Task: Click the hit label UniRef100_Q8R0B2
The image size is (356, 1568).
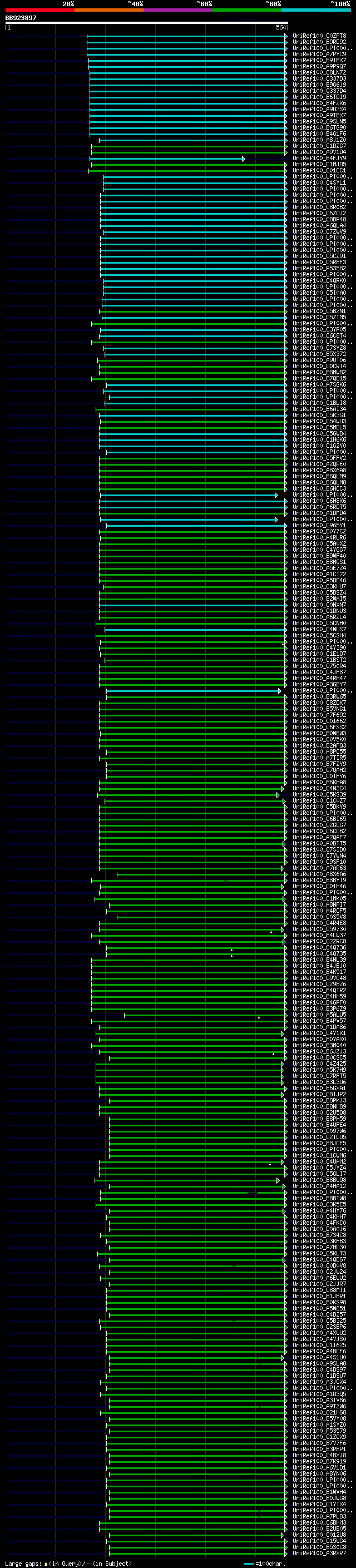Action: tap(319, 207)
